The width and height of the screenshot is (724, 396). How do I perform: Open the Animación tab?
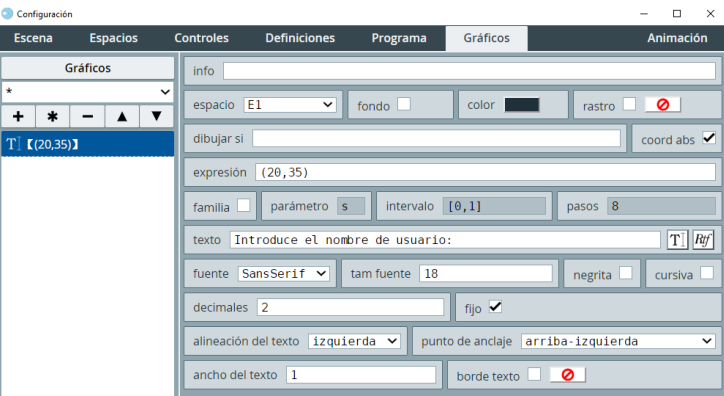[677, 38]
